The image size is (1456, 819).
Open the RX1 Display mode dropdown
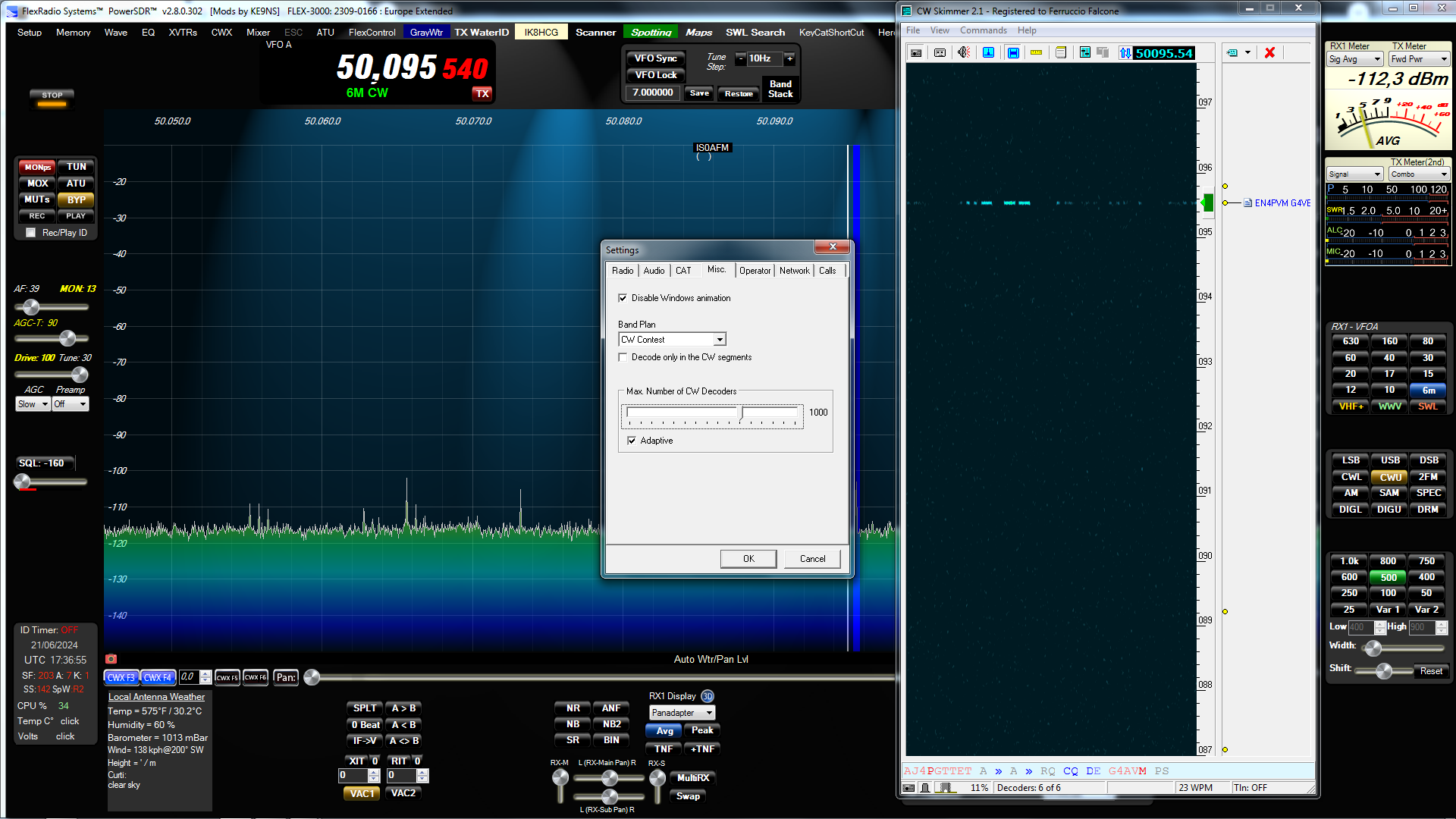click(x=682, y=712)
